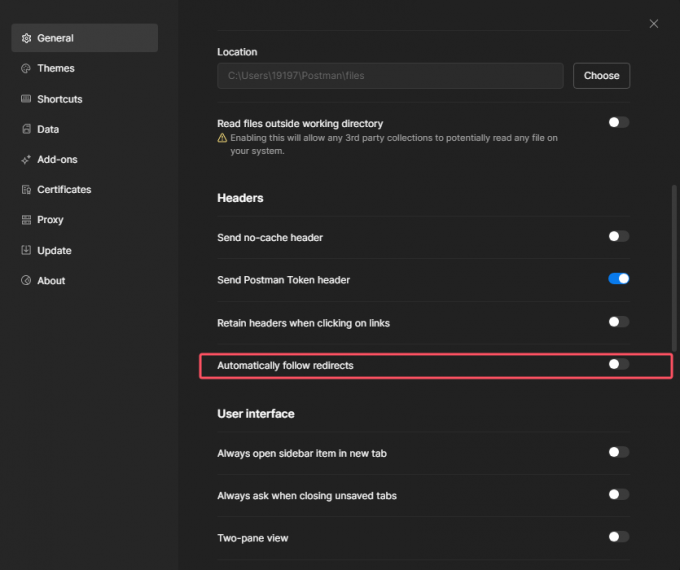Screen dimensions: 680x570
Task: Click the Data storage icon
Action: (26, 129)
